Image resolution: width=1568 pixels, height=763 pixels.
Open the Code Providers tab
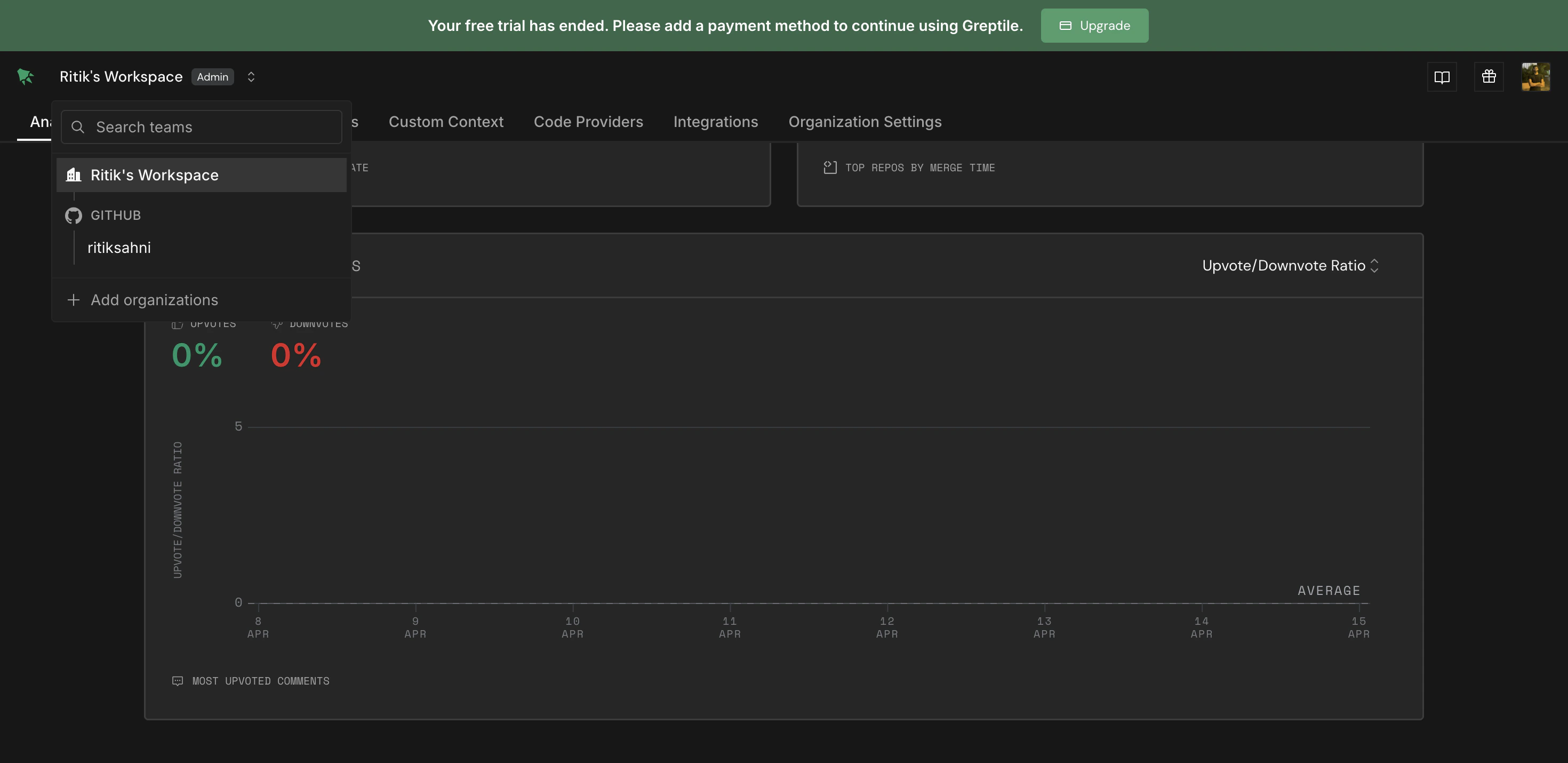tap(588, 122)
